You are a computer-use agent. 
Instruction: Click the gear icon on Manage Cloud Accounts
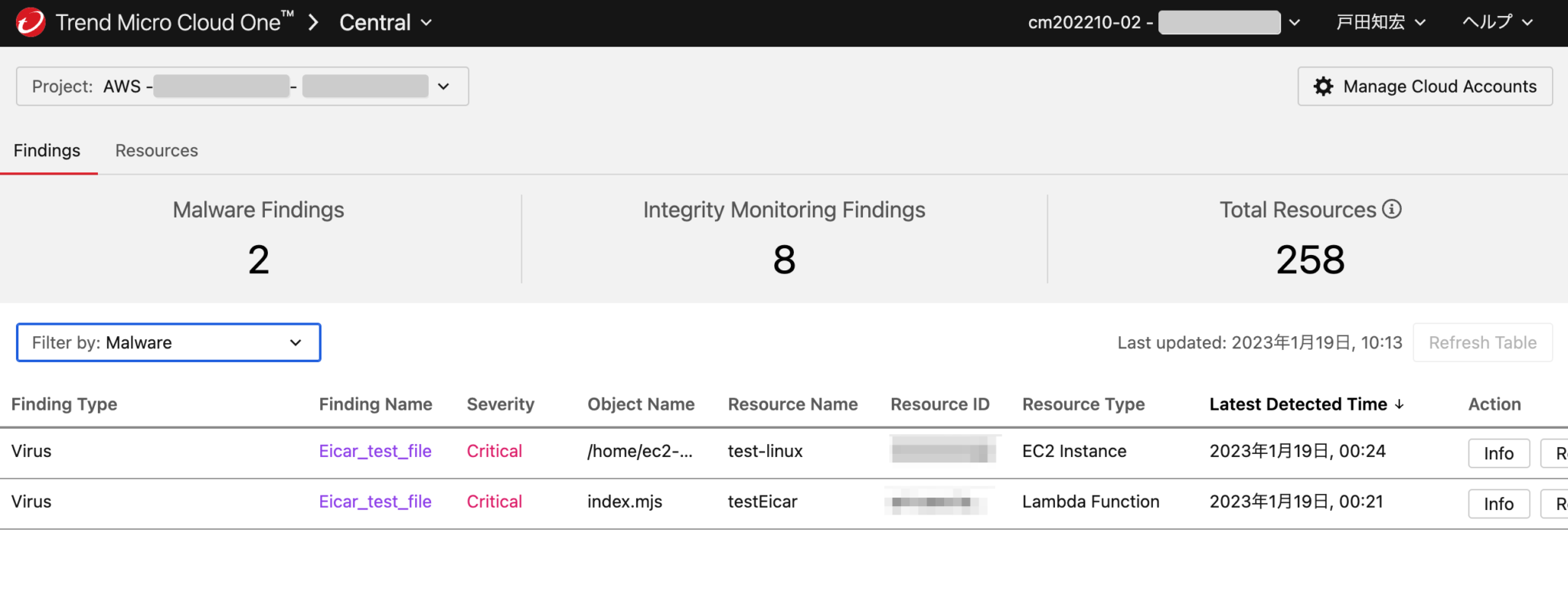[1322, 86]
